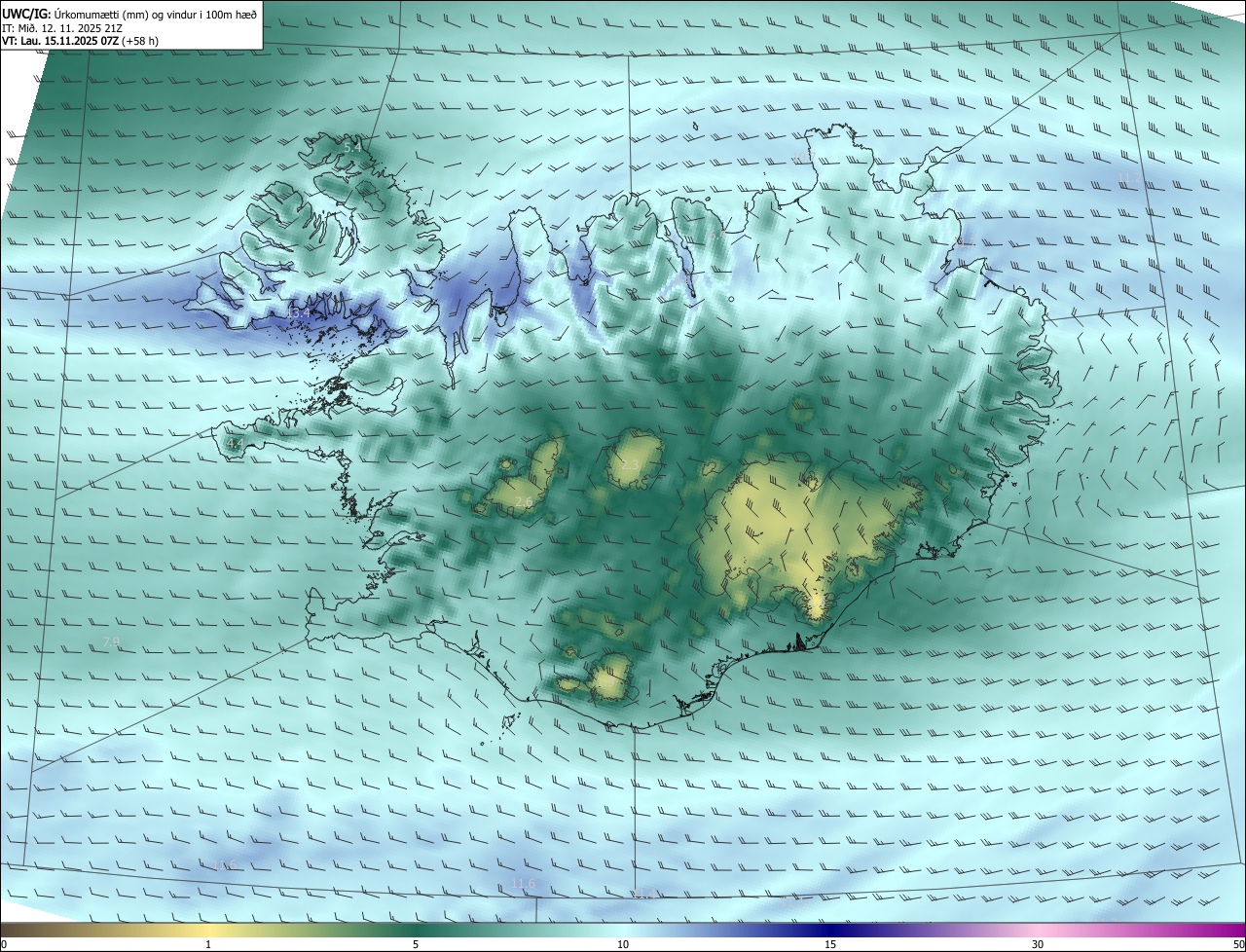The width and height of the screenshot is (1246, 952).
Task: Click the 11.2 value in the northeast sea
Action: 1129,177
